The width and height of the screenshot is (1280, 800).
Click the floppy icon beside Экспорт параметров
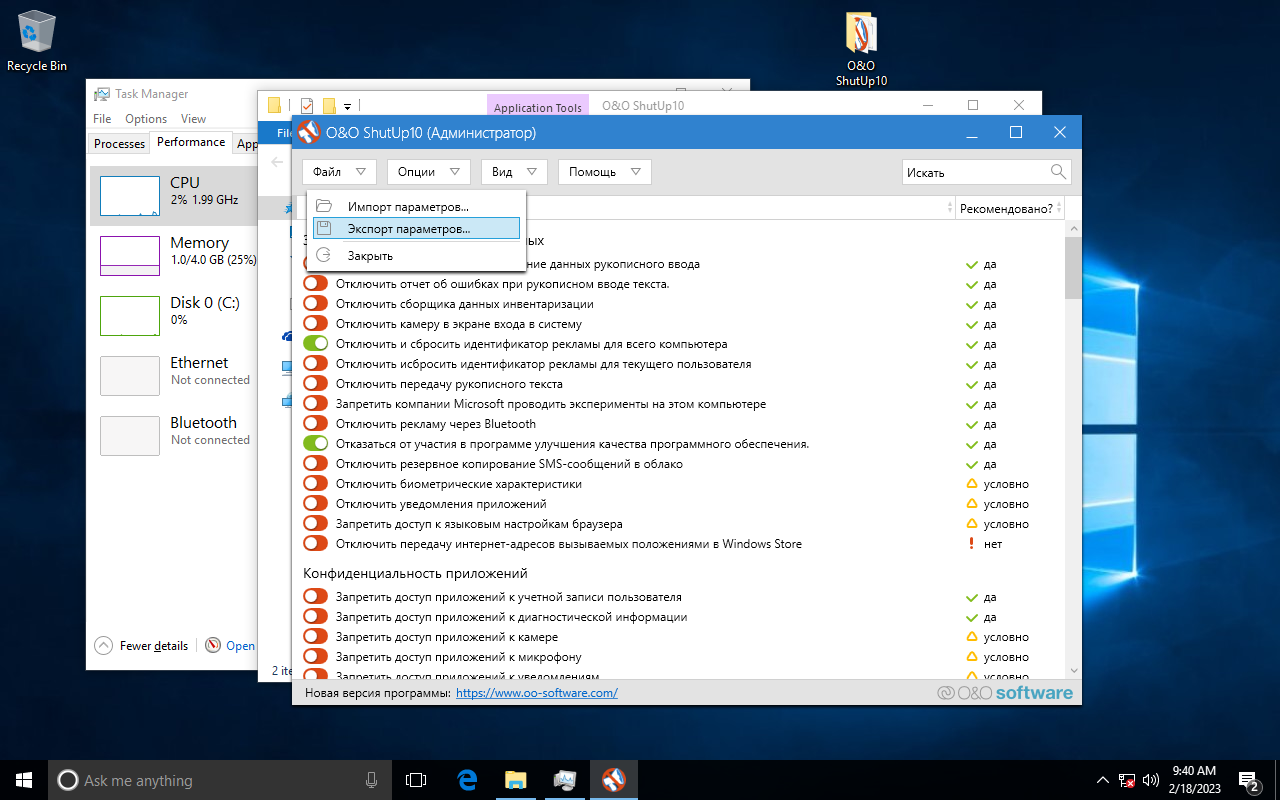[324, 229]
